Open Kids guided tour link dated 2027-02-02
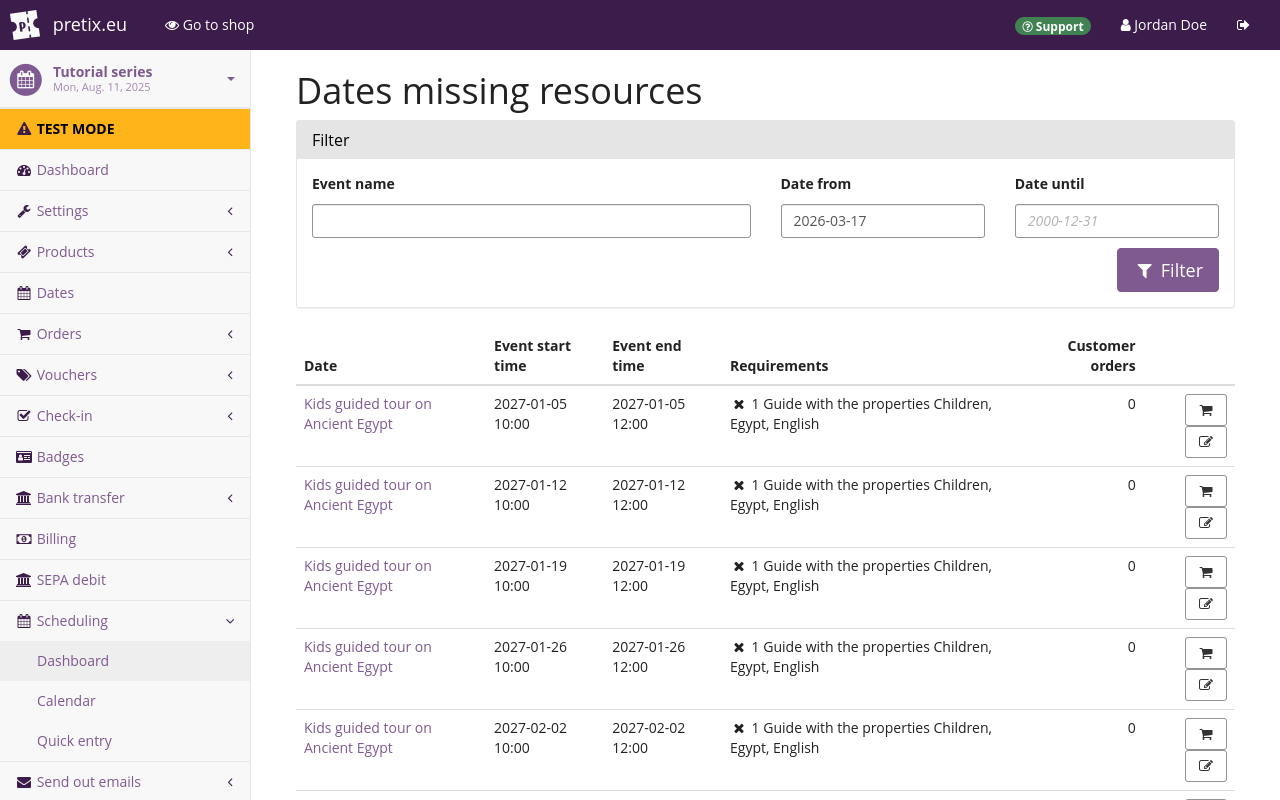 coord(368,738)
